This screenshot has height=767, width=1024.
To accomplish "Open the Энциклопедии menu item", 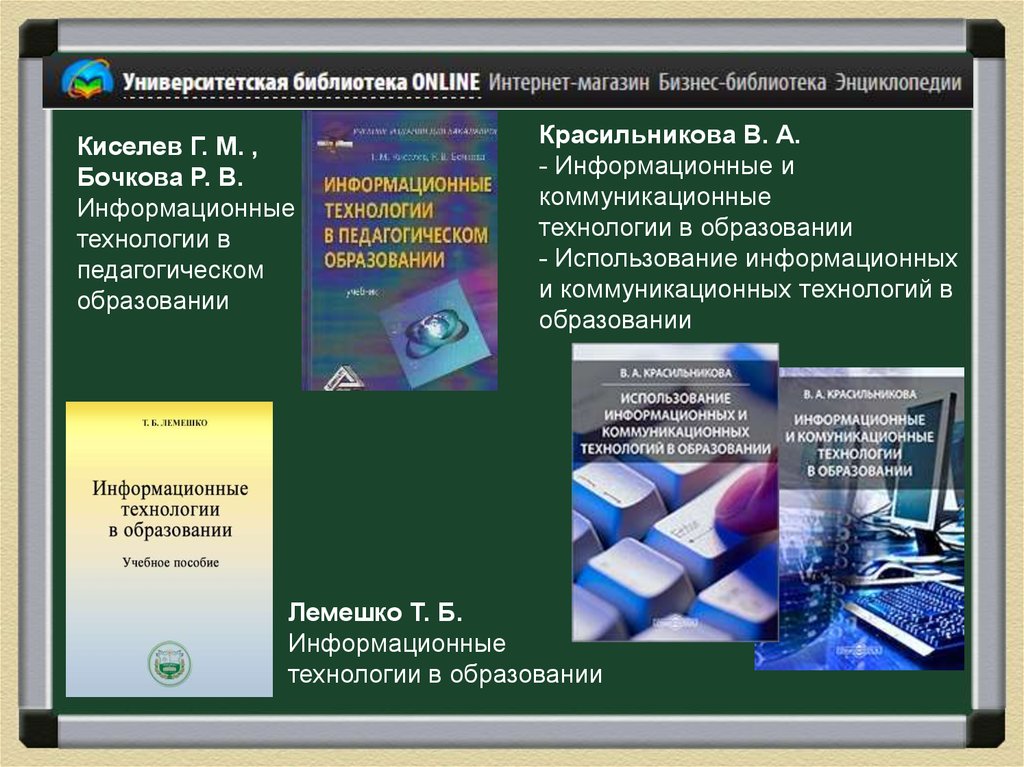I will click(899, 82).
